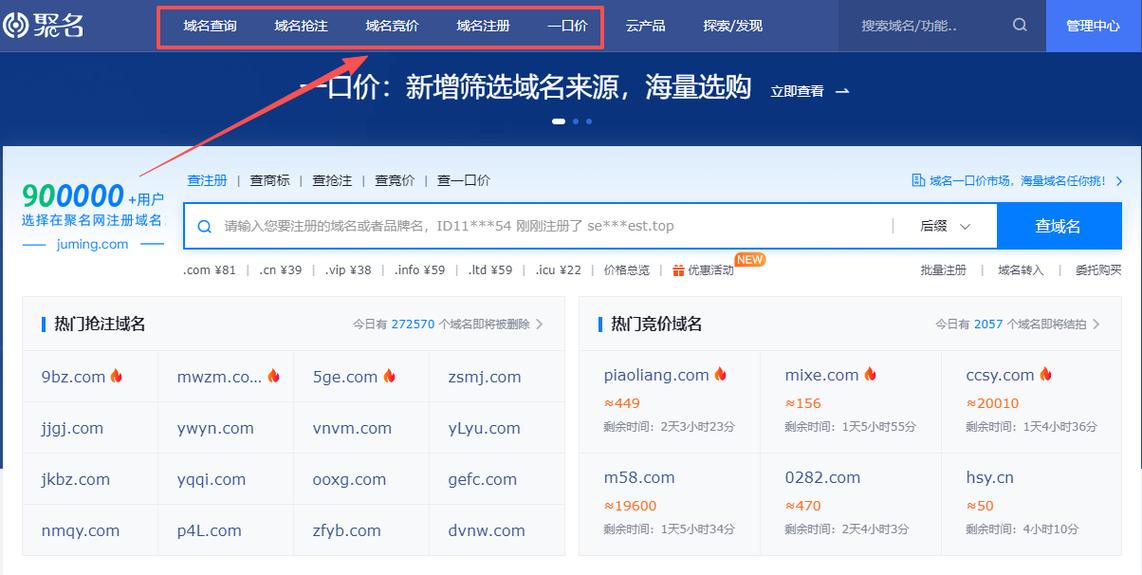Click the flame icon next to piaoliang.com
Screen dimensions: 1142x575
pyautogui.click(x=720, y=375)
